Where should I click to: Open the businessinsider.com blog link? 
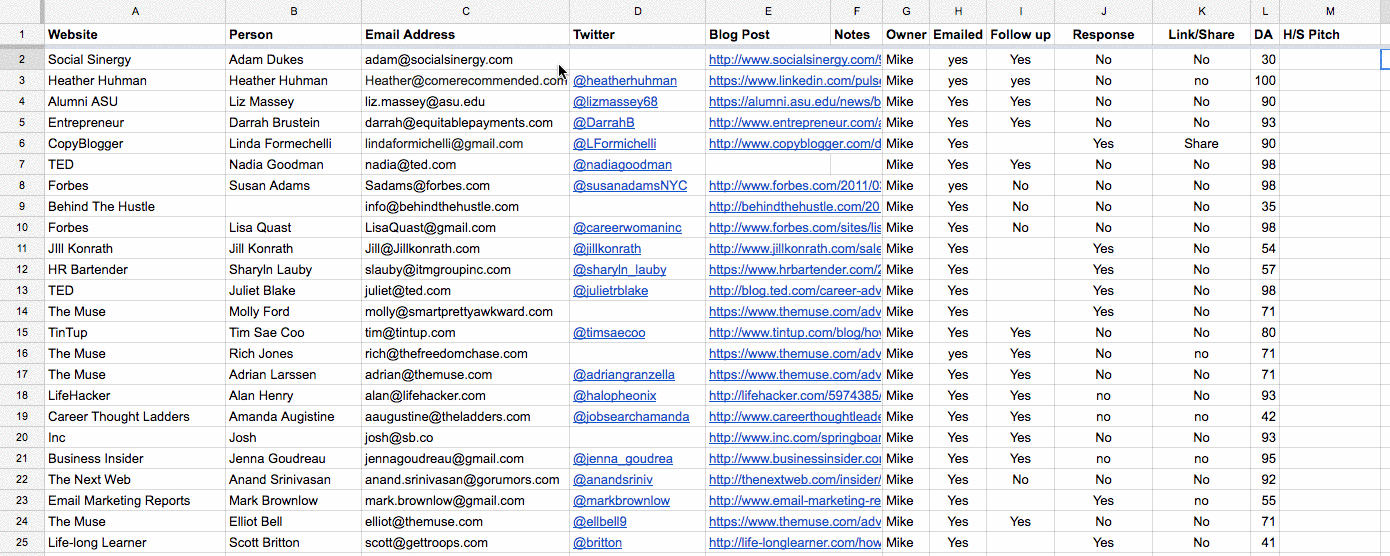[794, 459]
